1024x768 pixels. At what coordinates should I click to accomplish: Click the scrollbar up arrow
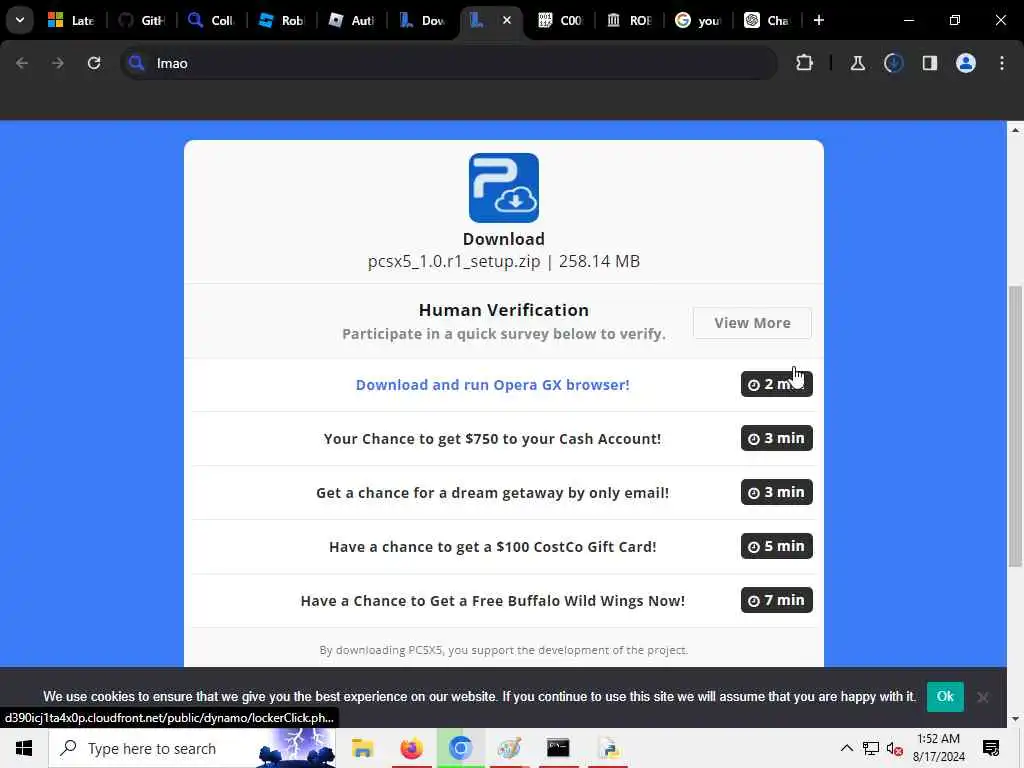1015,130
